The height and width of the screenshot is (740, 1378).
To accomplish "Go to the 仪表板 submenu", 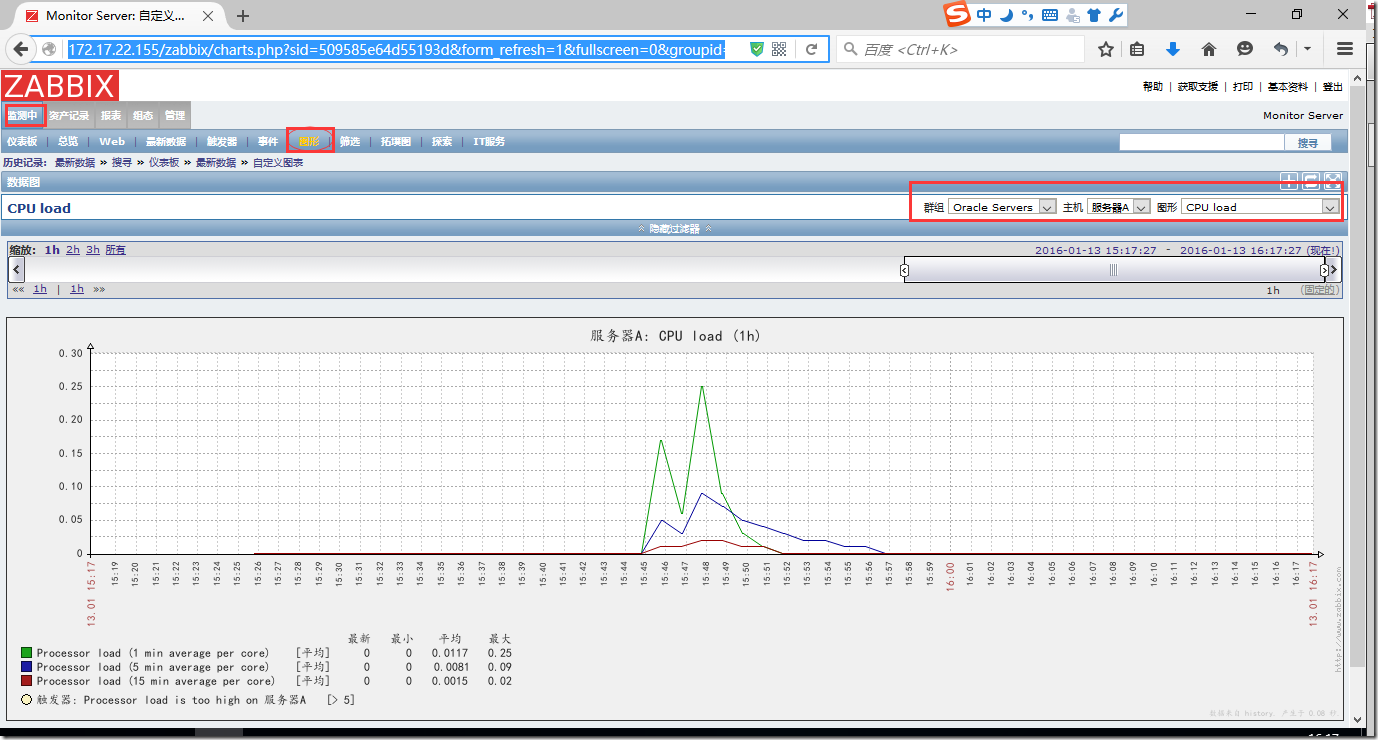I will coord(22,142).
